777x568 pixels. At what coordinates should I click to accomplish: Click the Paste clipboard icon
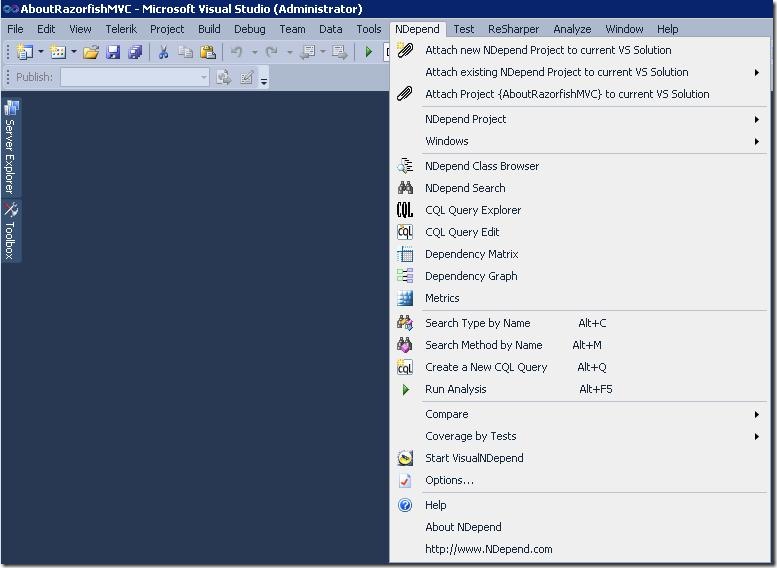tap(208, 52)
